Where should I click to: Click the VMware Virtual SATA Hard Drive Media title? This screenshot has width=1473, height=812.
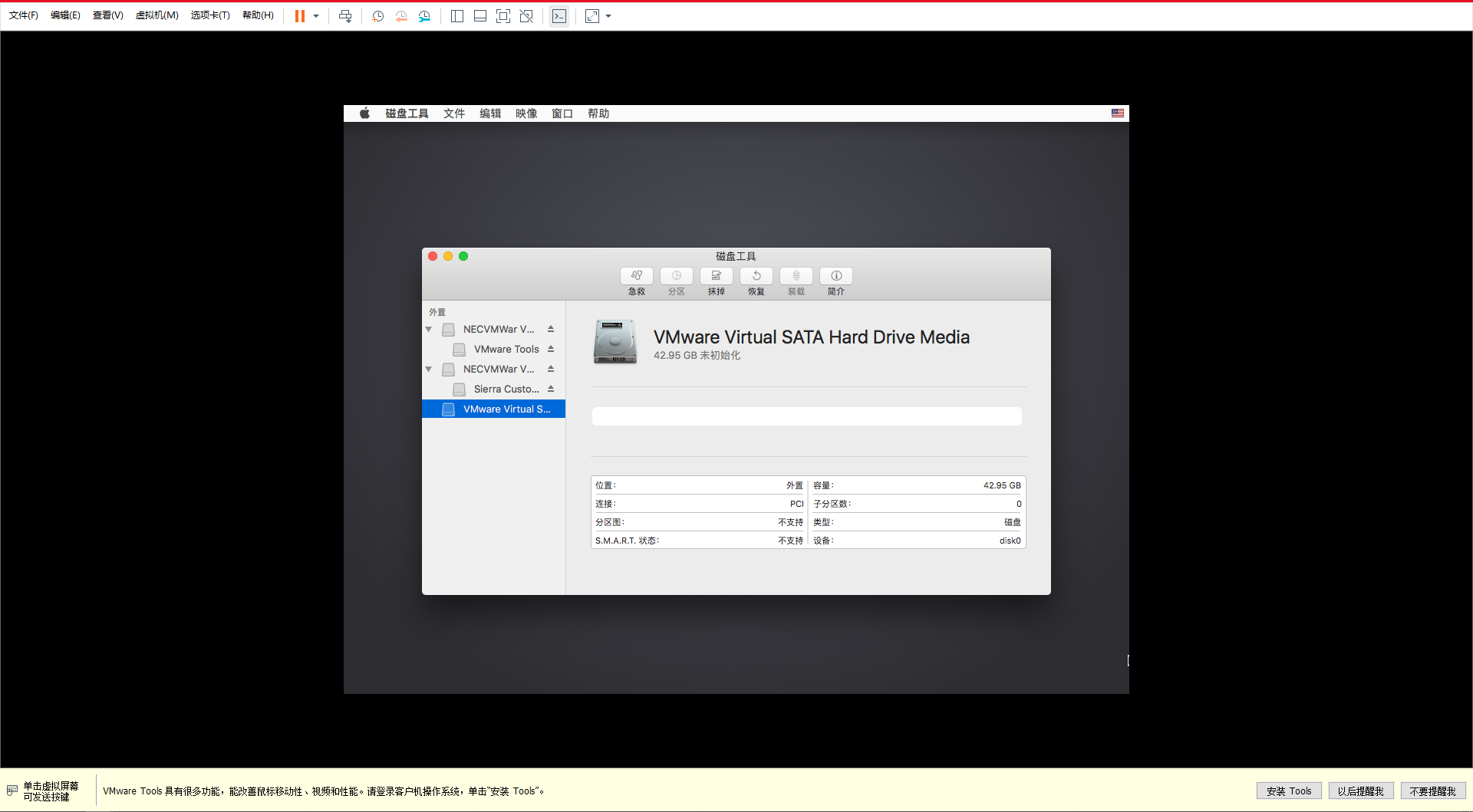point(812,337)
